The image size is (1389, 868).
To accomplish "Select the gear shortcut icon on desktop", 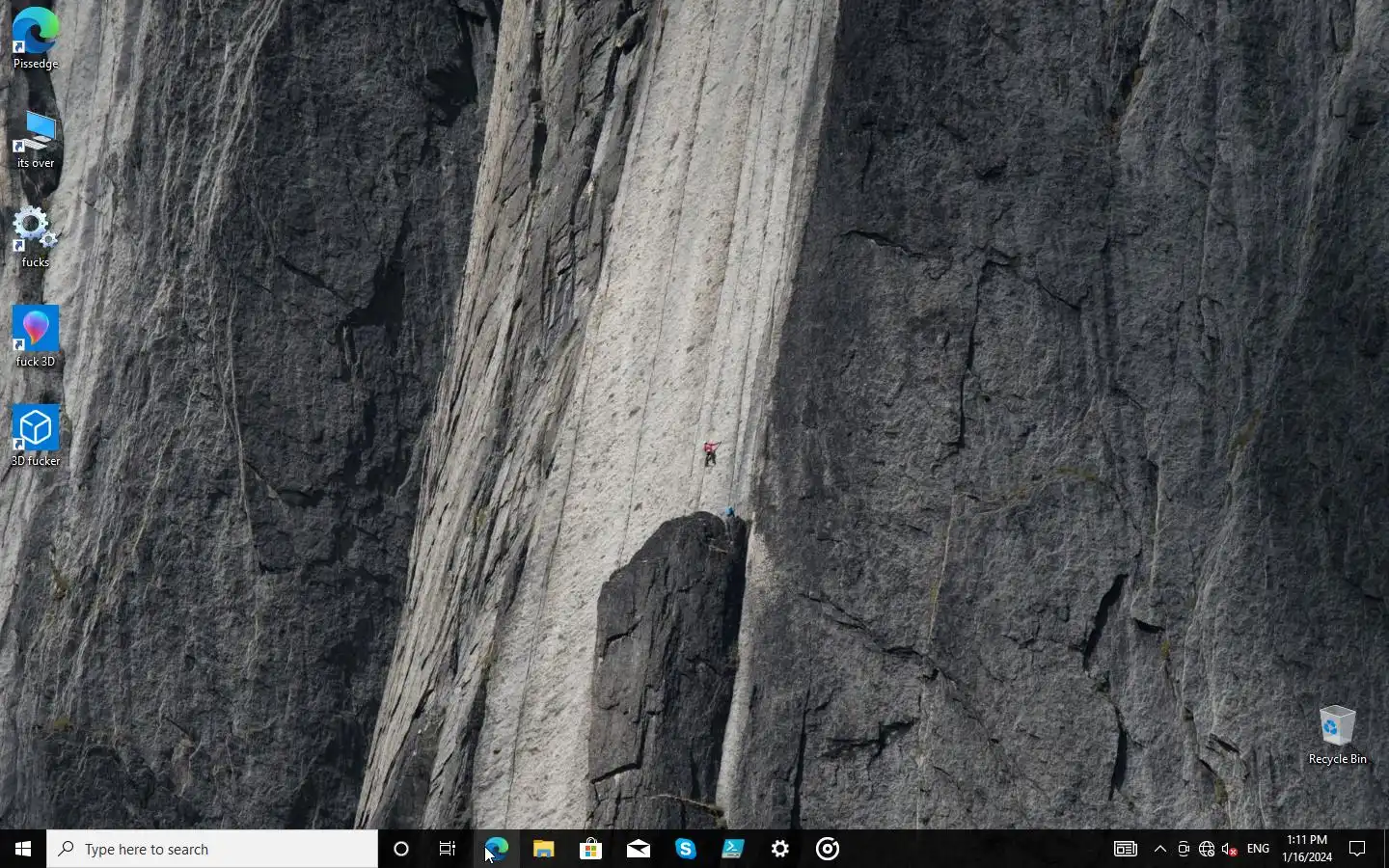I will pos(36,237).
